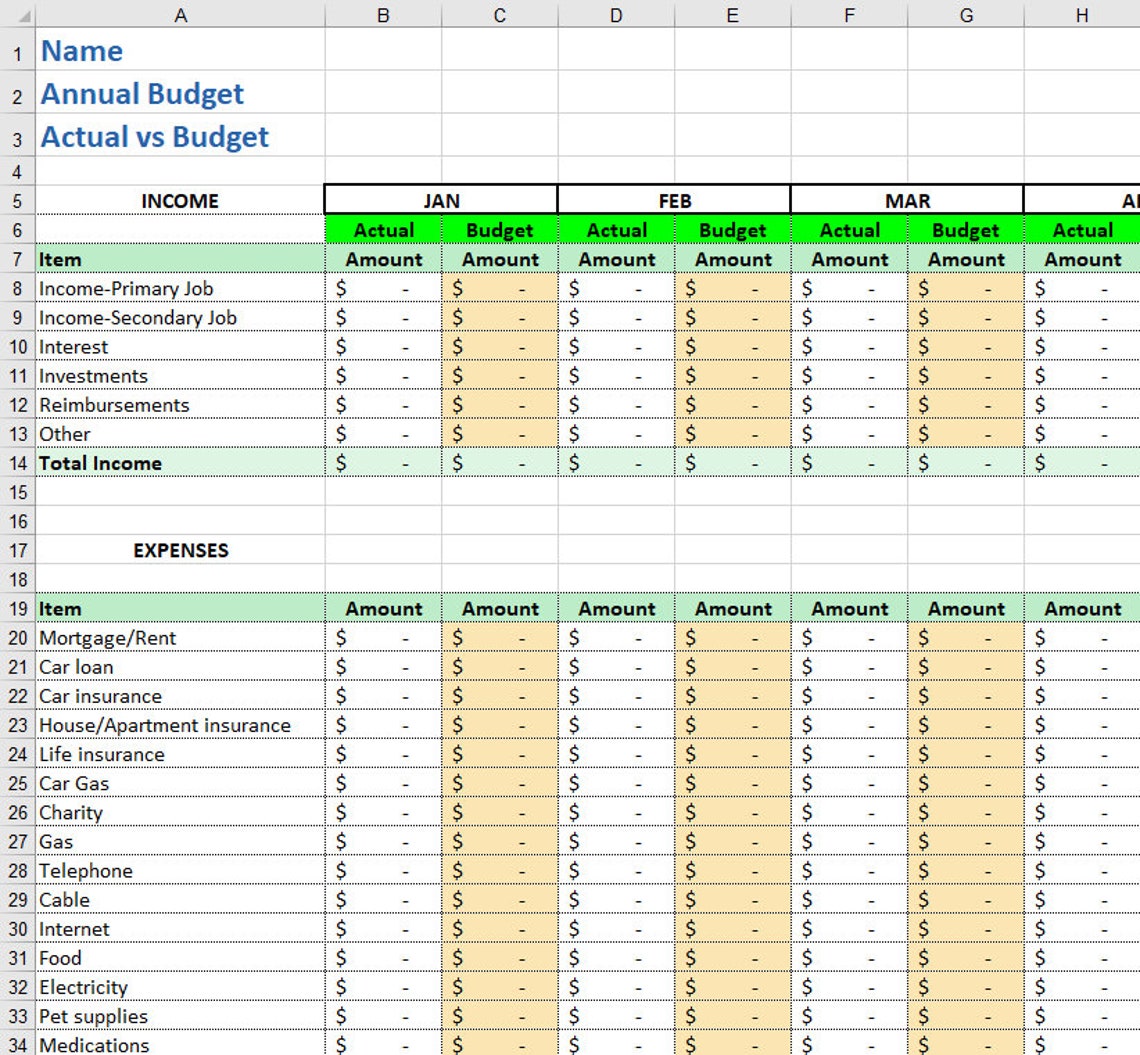Select column F header

(849, 14)
